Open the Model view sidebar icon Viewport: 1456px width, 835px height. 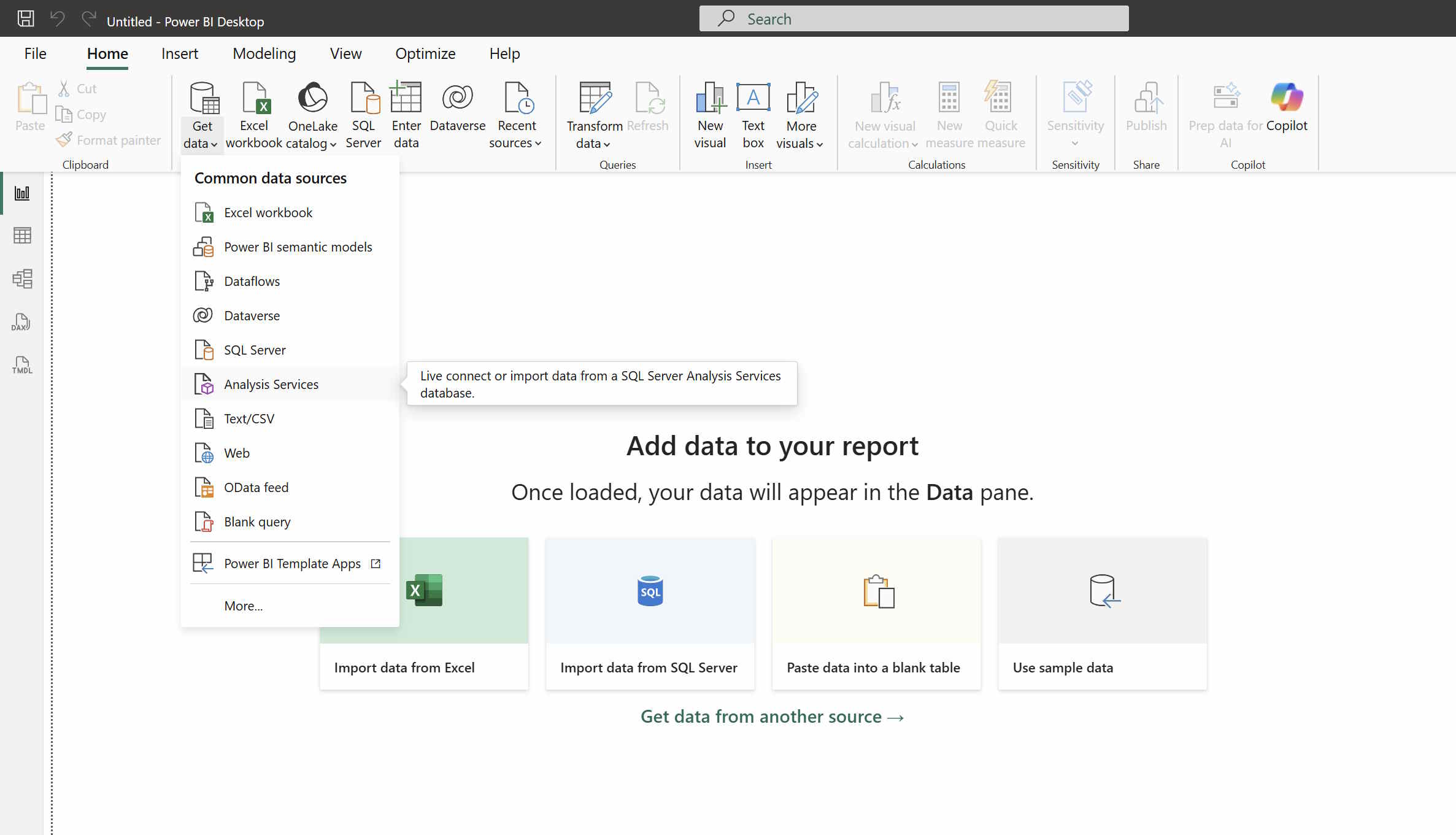(x=22, y=279)
